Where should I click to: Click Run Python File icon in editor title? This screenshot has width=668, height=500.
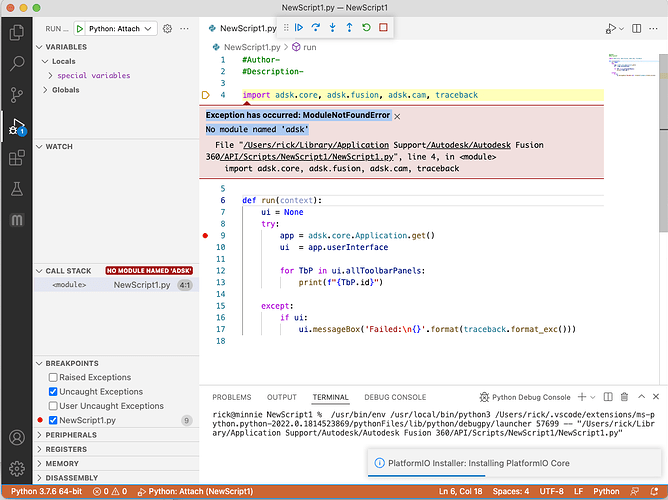click(x=610, y=29)
